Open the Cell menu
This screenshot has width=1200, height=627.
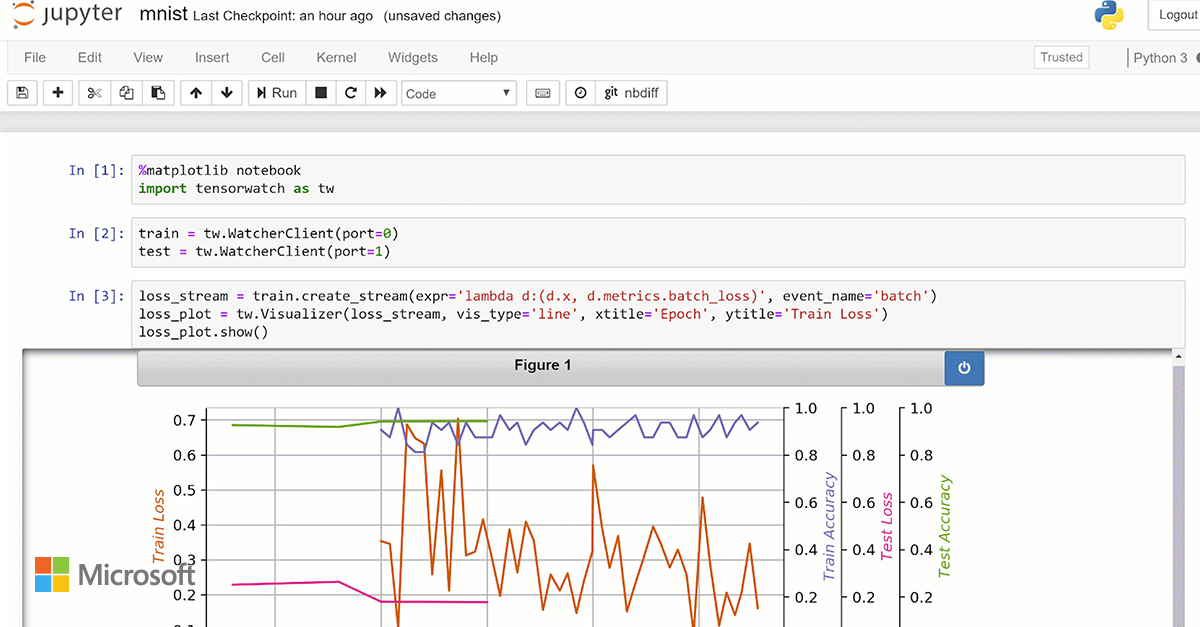coord(273,57)
